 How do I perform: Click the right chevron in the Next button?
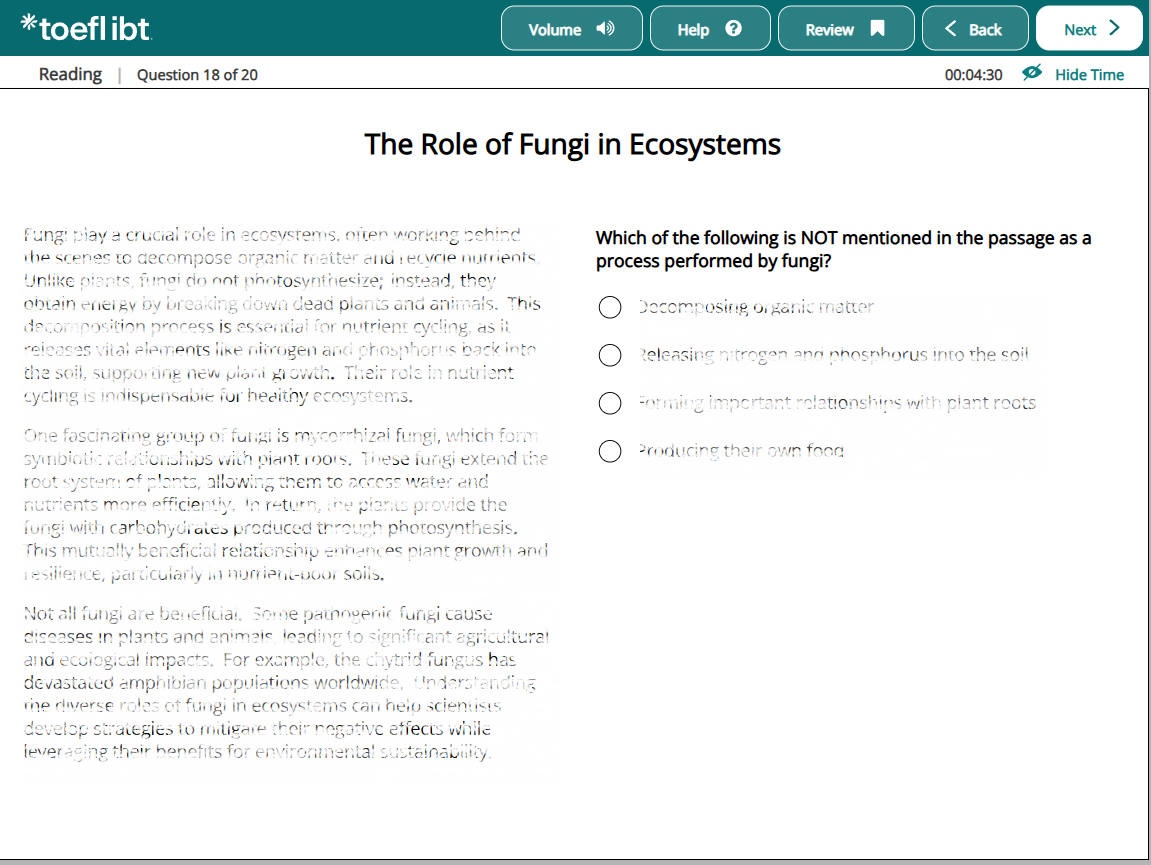click(1115, 29)
